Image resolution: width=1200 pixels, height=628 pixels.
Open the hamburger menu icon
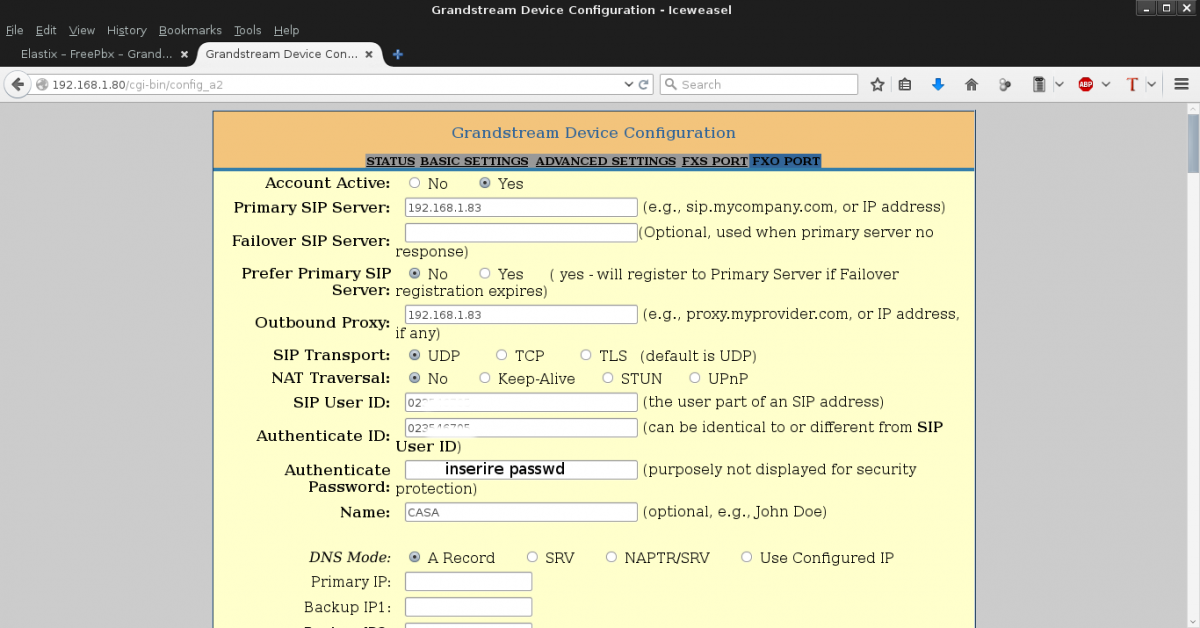(x=1181, y=85)
